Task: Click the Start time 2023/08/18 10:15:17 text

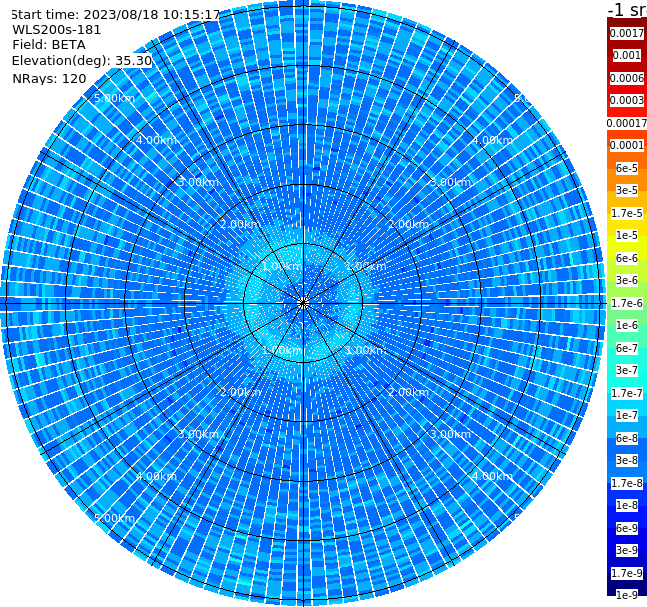Action: coord(116,14)
